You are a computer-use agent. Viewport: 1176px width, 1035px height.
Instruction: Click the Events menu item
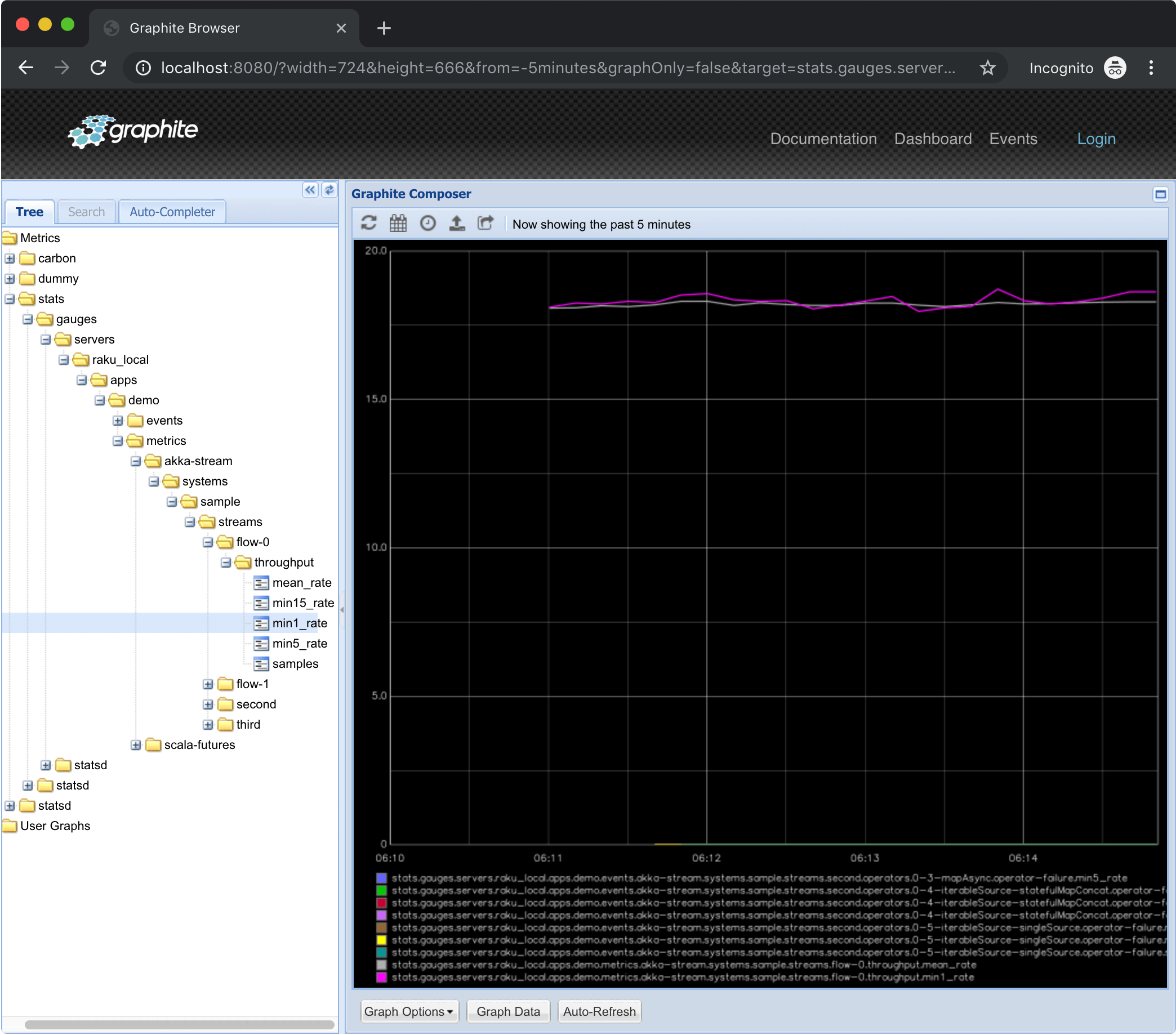pos(1012,139)
